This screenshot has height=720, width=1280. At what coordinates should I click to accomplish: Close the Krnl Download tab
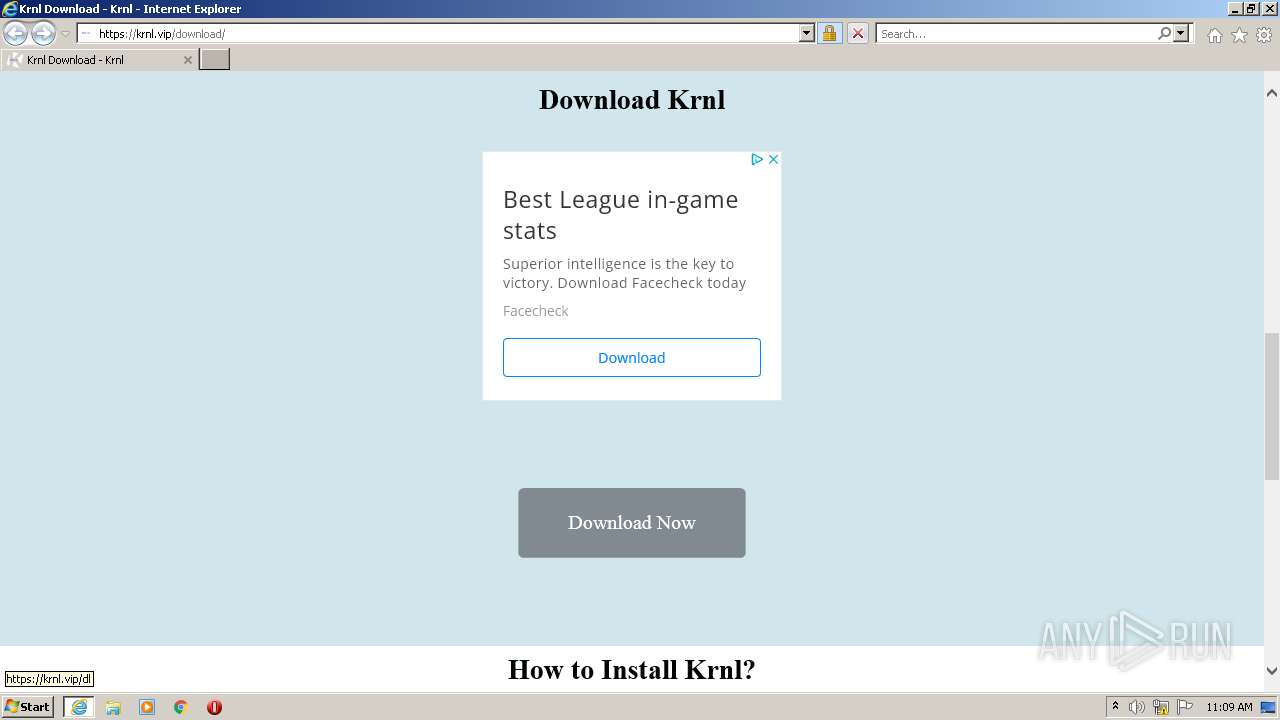pos(187,60)
